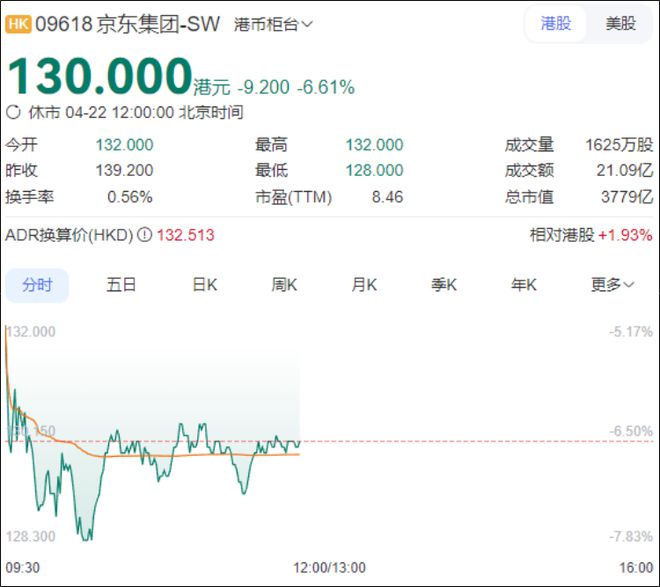Viewport: 660px width, 587px height.
Task: Click the orange HK market badge
Action: (x=18, y=24)
